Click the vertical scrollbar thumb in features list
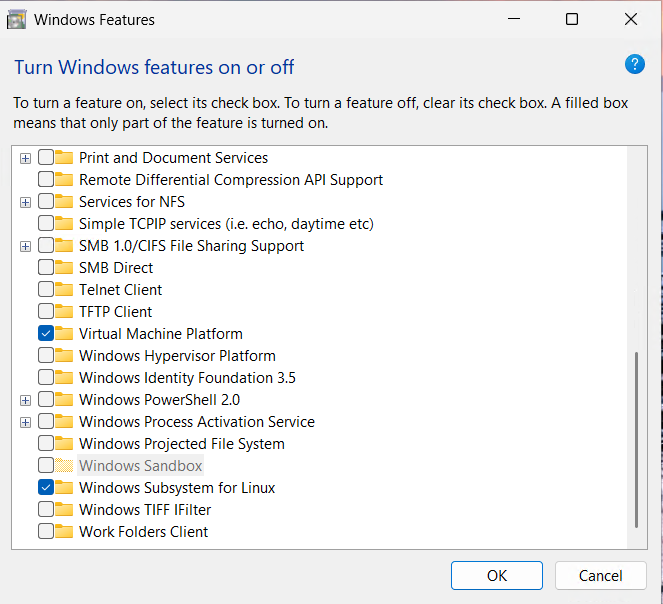 coord(636,440)
